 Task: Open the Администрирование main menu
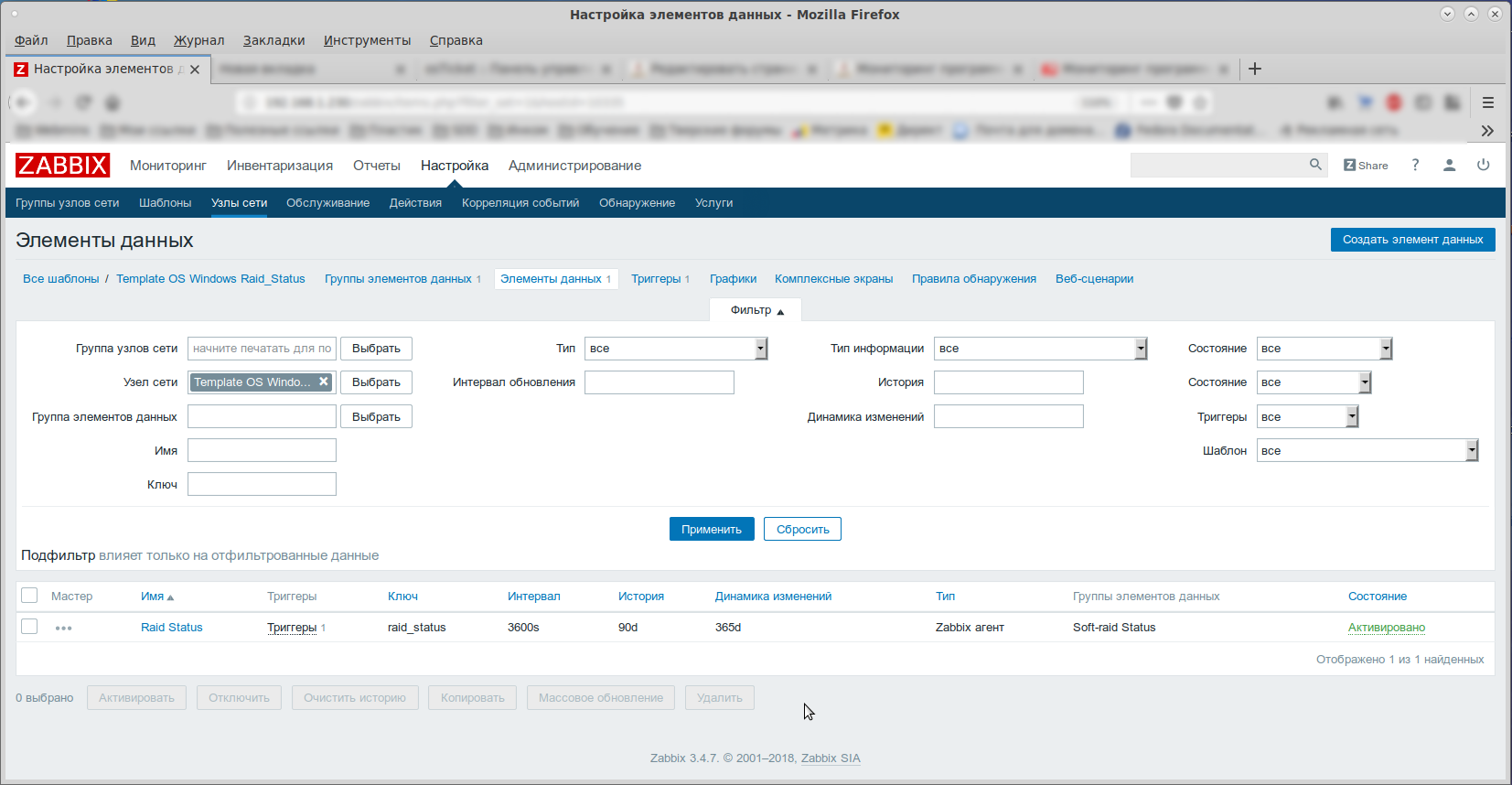tap(574, 166)
